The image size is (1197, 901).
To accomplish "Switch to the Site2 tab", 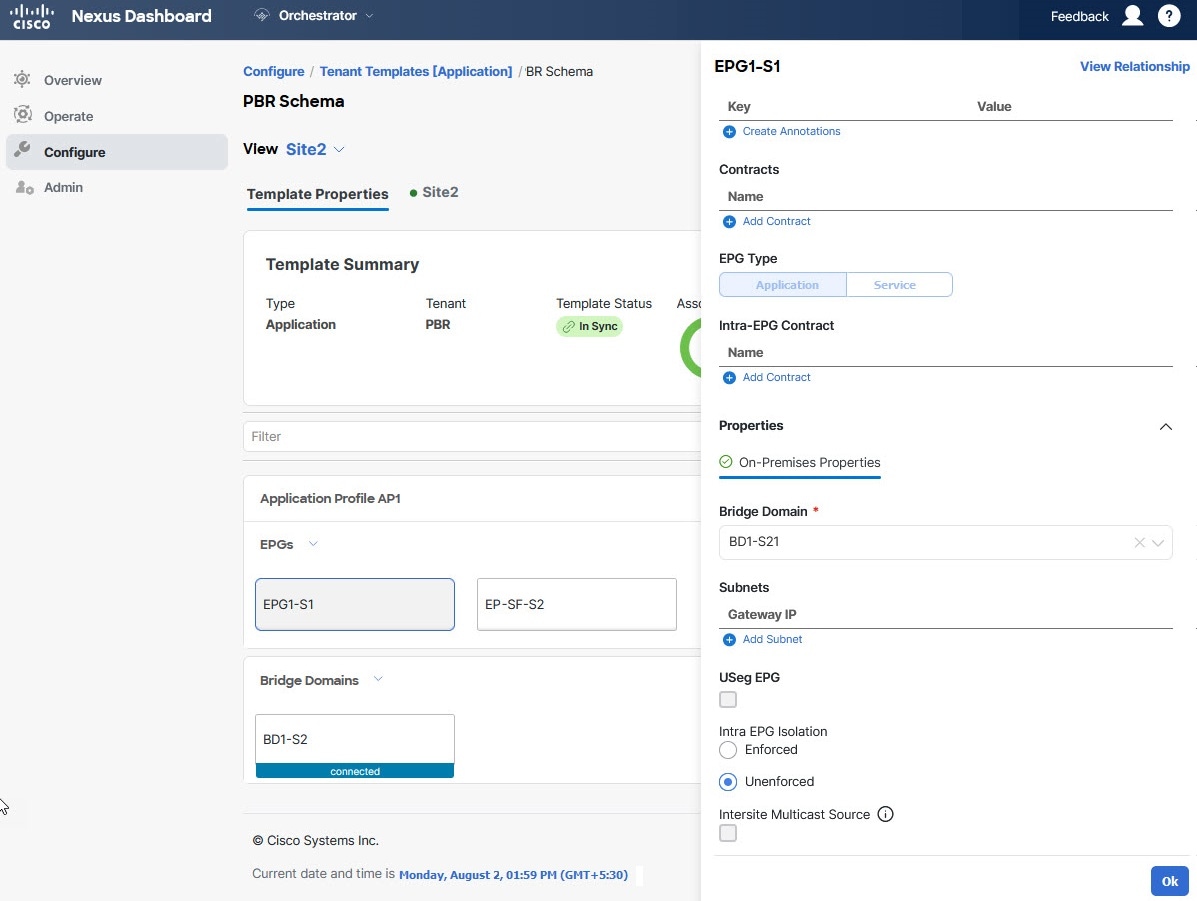I will click(434, 192).
